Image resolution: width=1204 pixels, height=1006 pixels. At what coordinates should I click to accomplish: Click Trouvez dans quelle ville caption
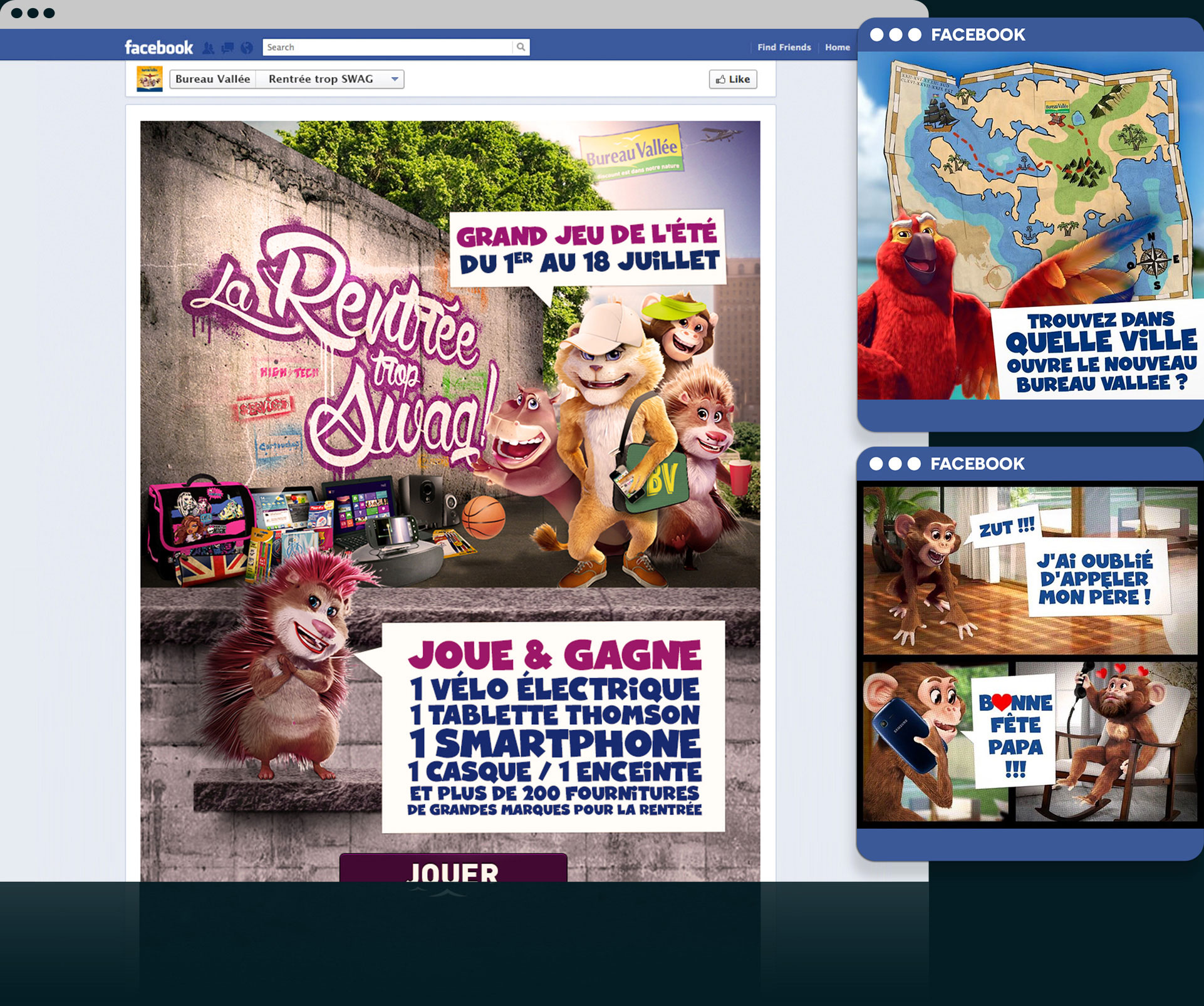1099,353
